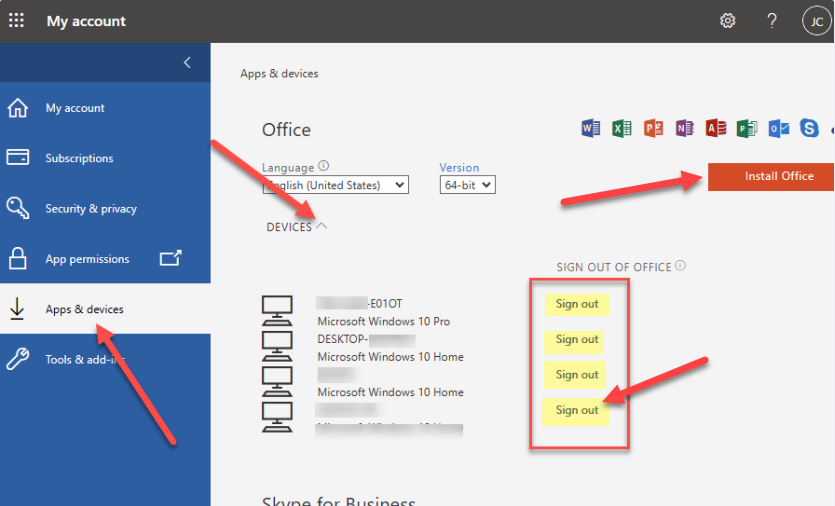Open the JC account profile avatar
The image size is (835, 506).
tap(816, 21)
